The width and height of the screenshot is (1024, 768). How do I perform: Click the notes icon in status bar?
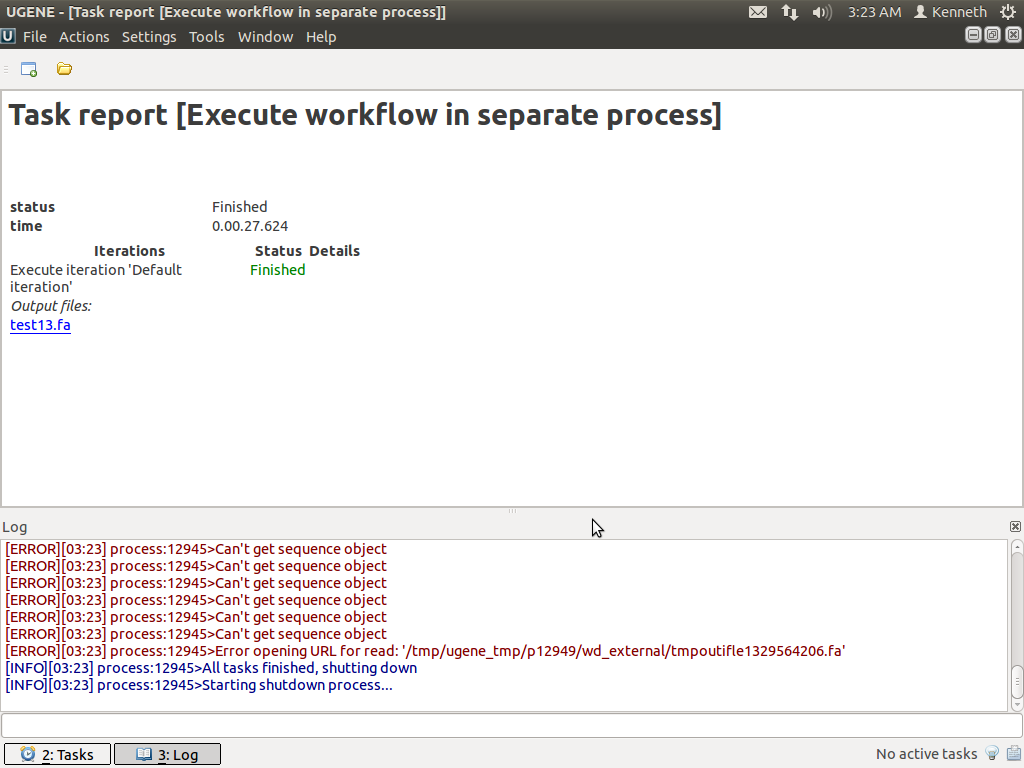pos(1013,754)
